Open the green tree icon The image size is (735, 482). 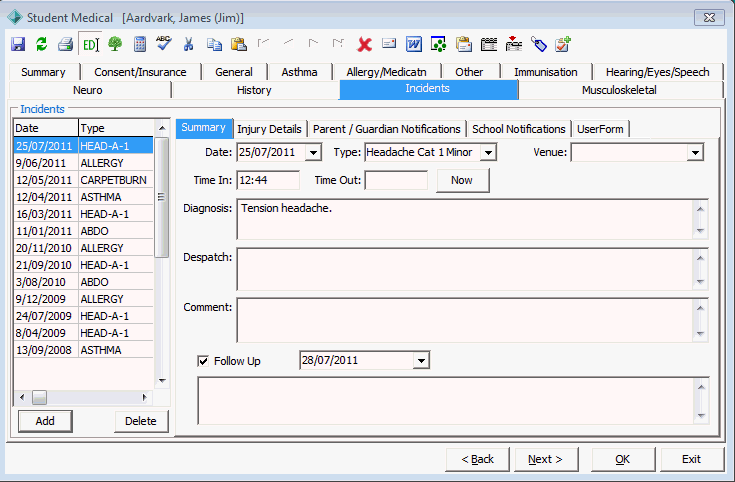pyautogui.click(x=115, y=45)
